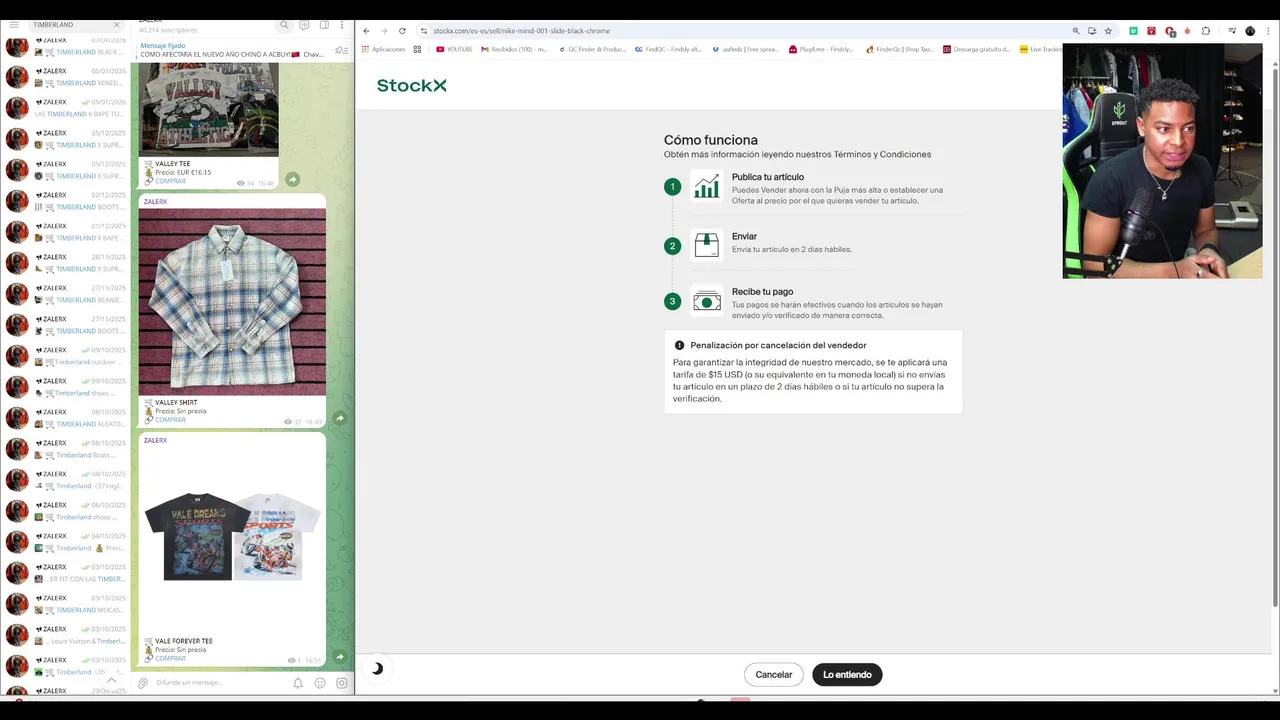Click the browser forward arrow
Screen dimensions: 1280x720
point(384,31)
